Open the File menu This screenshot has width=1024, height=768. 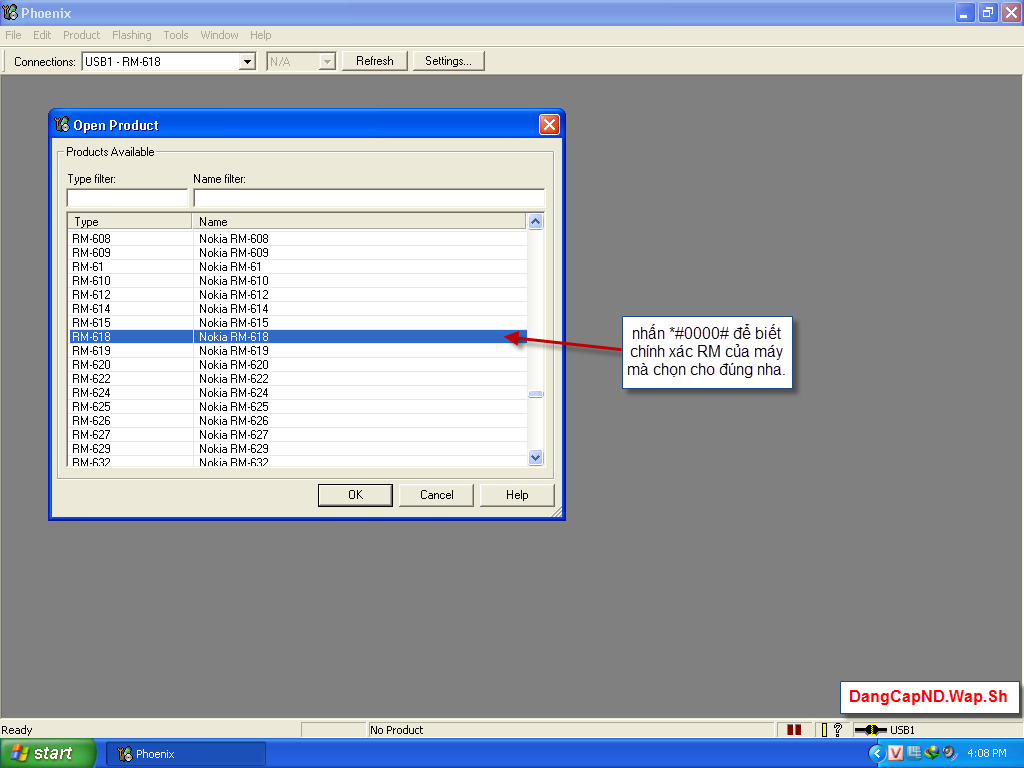pyautogui.click(x=13, y=35)
